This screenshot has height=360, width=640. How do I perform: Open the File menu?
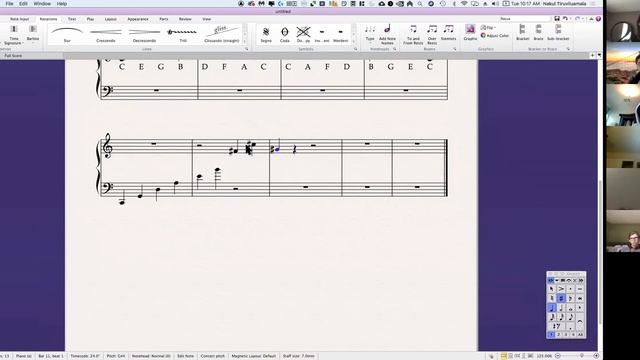click(9, 4)
